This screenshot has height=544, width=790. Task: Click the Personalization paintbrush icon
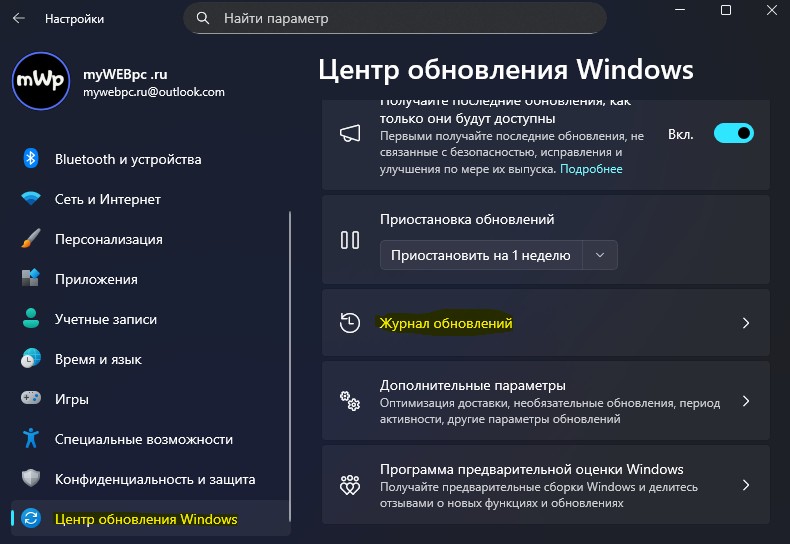31,238
